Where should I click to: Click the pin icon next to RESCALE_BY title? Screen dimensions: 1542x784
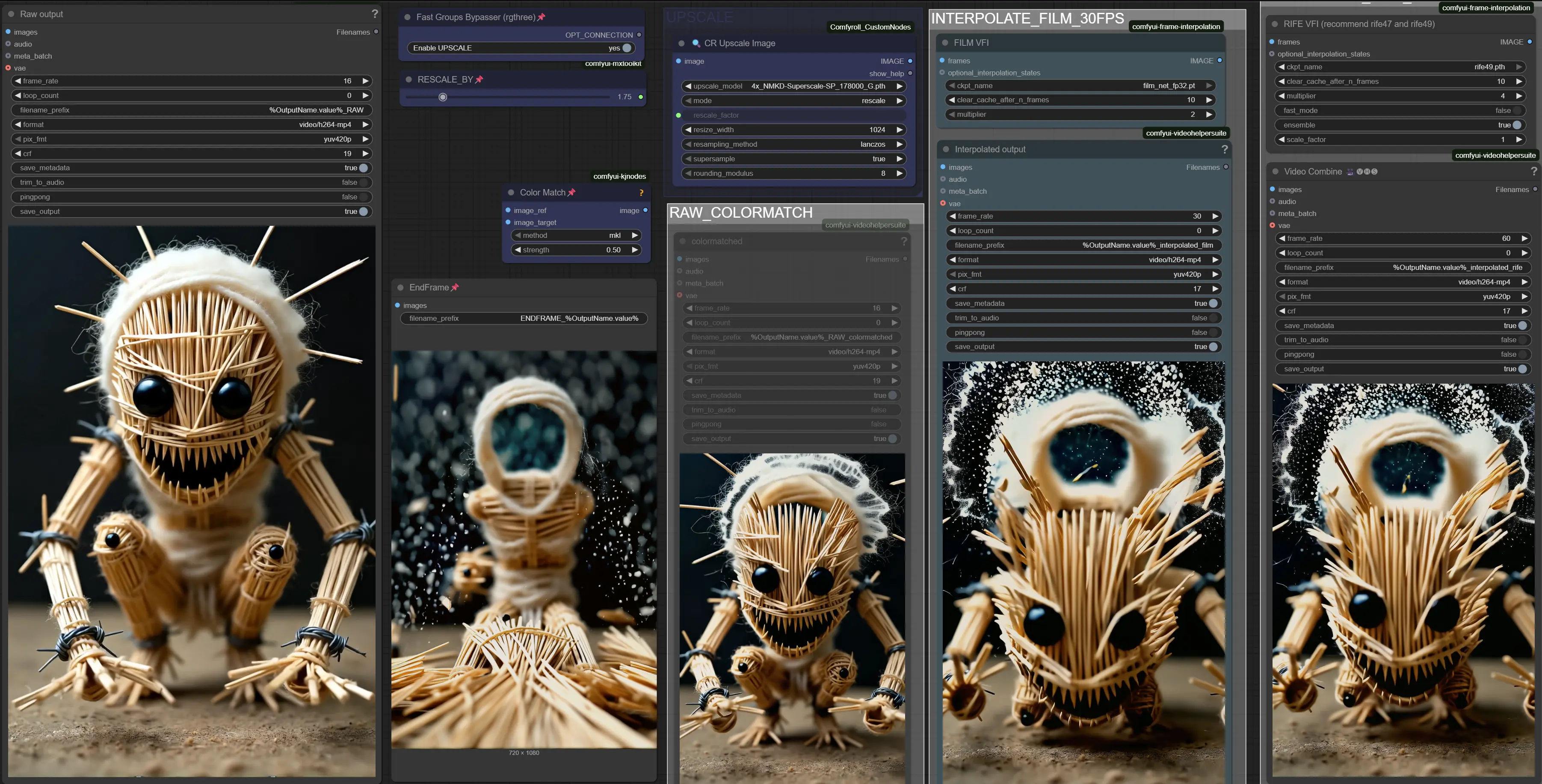479,80
